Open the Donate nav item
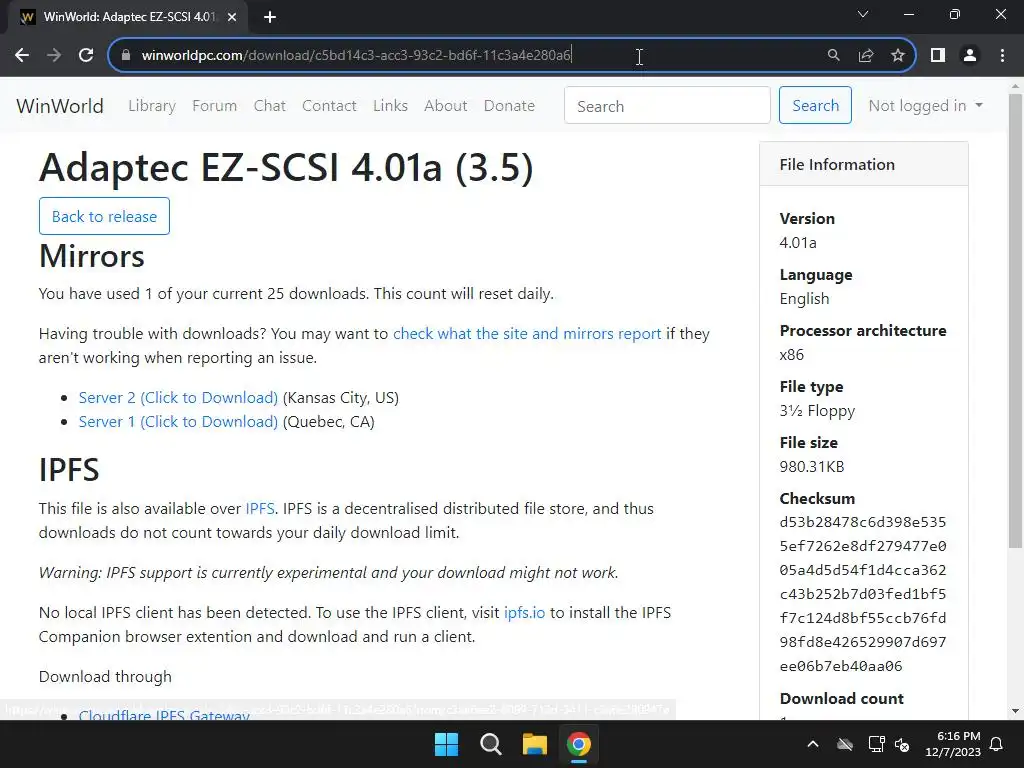 point(509,106)
